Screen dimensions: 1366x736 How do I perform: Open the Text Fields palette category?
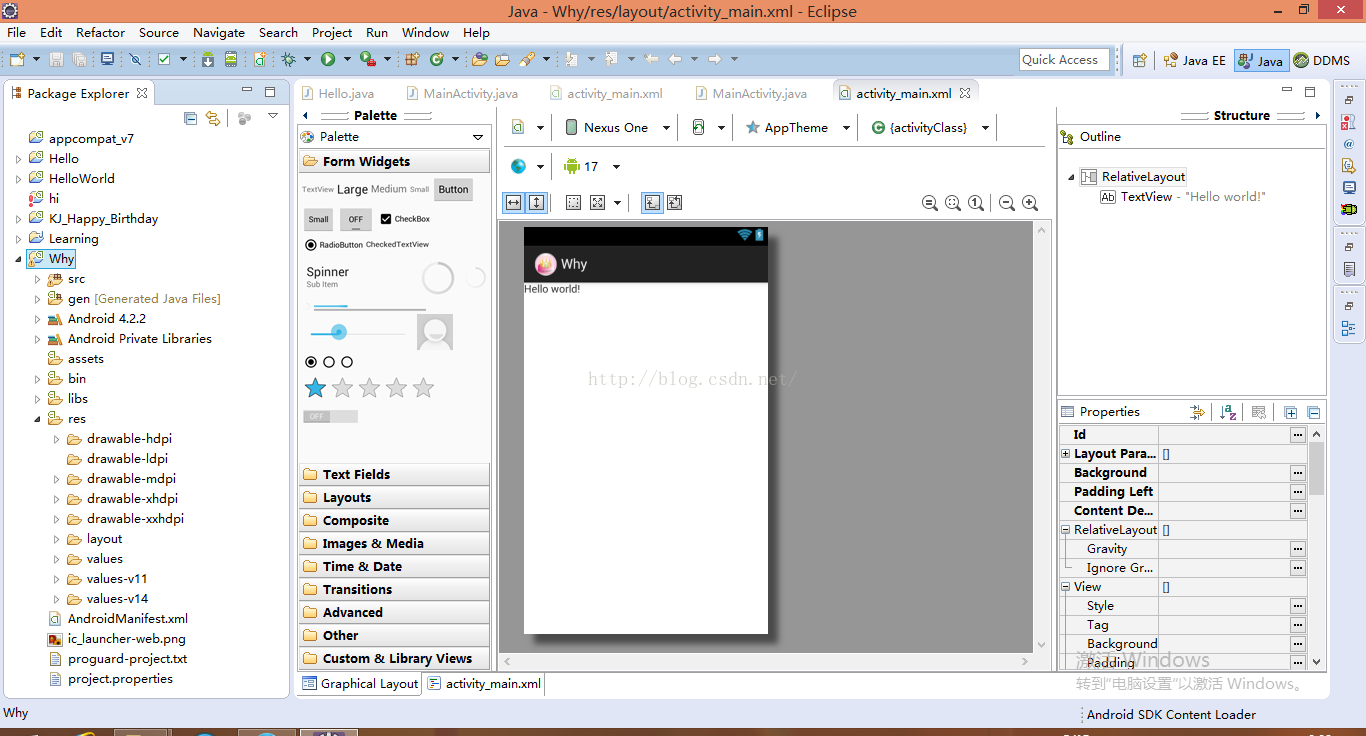pos(394,474)
